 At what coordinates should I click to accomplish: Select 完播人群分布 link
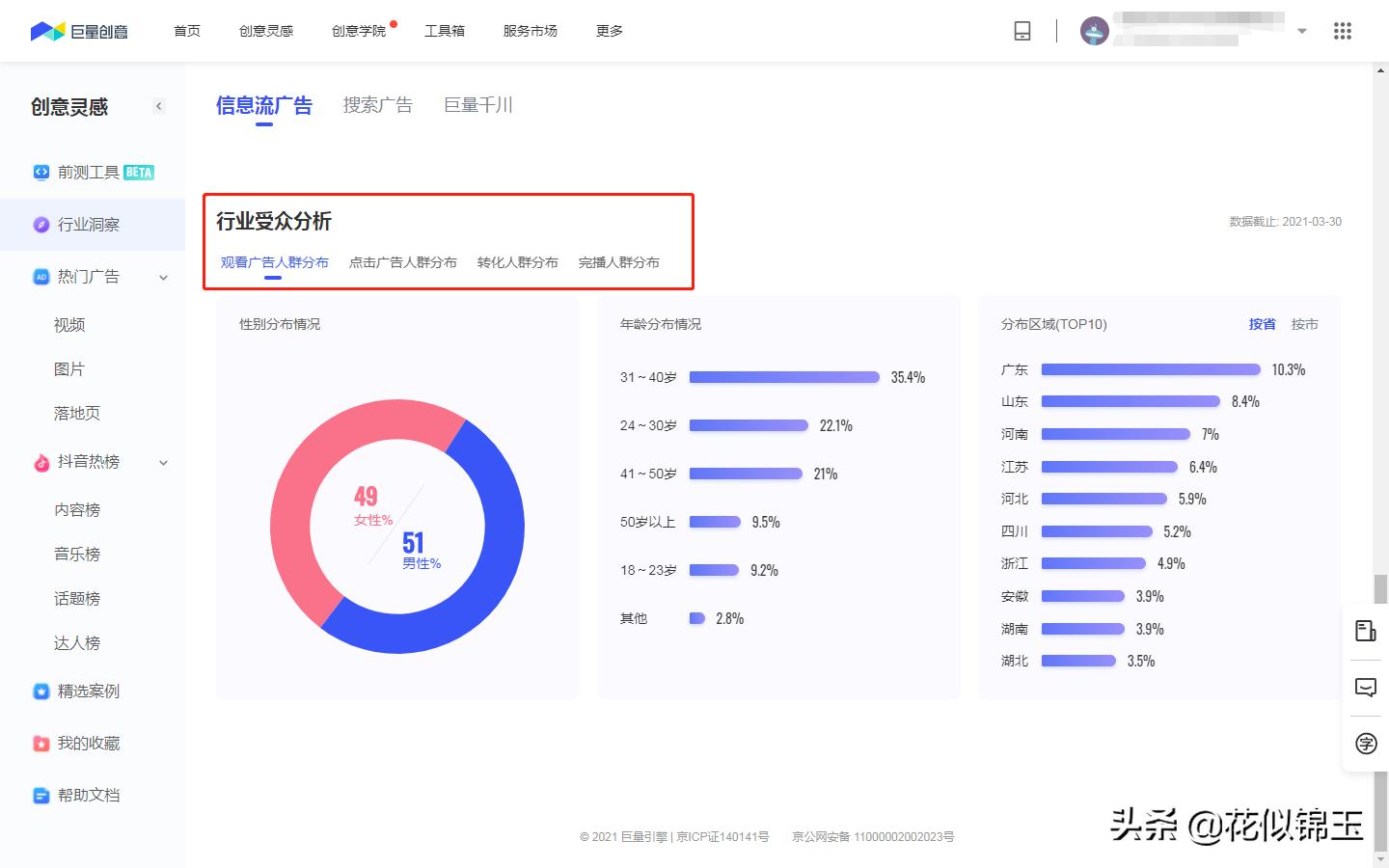(617, 261)
